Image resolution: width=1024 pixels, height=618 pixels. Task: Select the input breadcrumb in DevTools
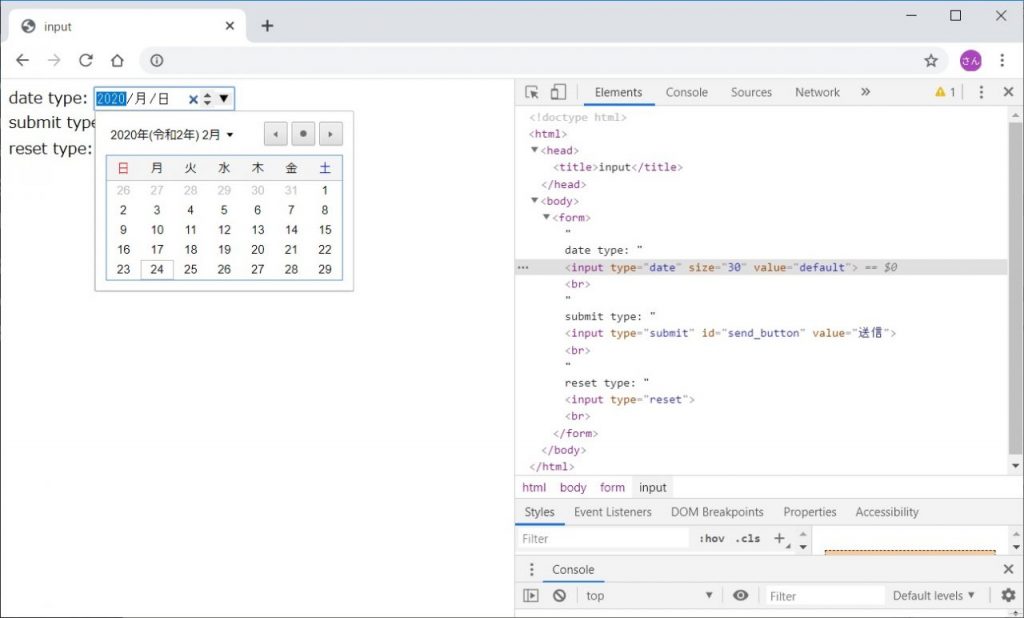pos(652,487)
